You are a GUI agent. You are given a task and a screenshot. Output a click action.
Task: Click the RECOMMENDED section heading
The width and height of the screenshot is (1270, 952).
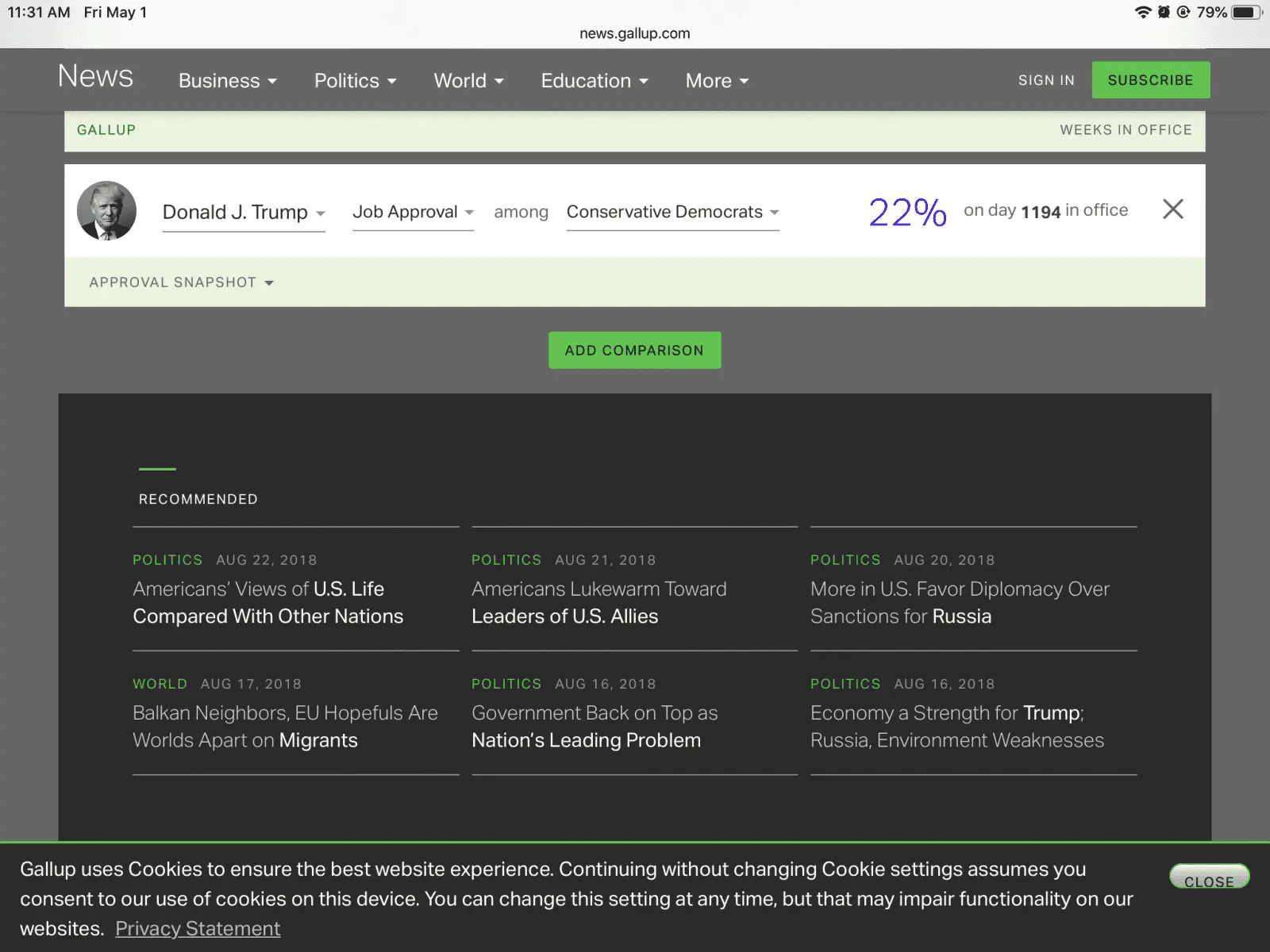click(x=198, y=499)
